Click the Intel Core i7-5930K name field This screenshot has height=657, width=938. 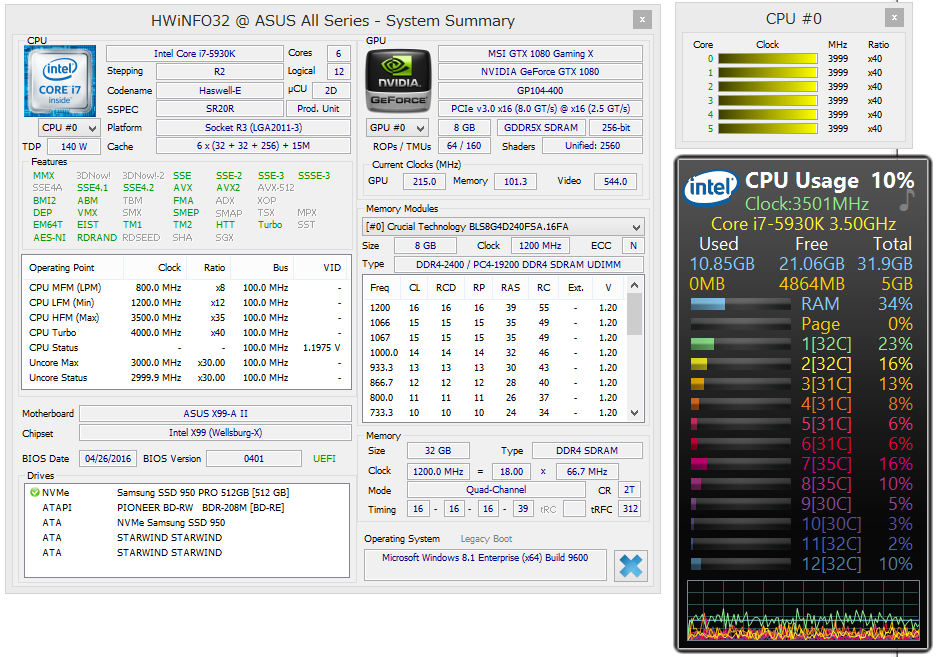pos(193,53)
